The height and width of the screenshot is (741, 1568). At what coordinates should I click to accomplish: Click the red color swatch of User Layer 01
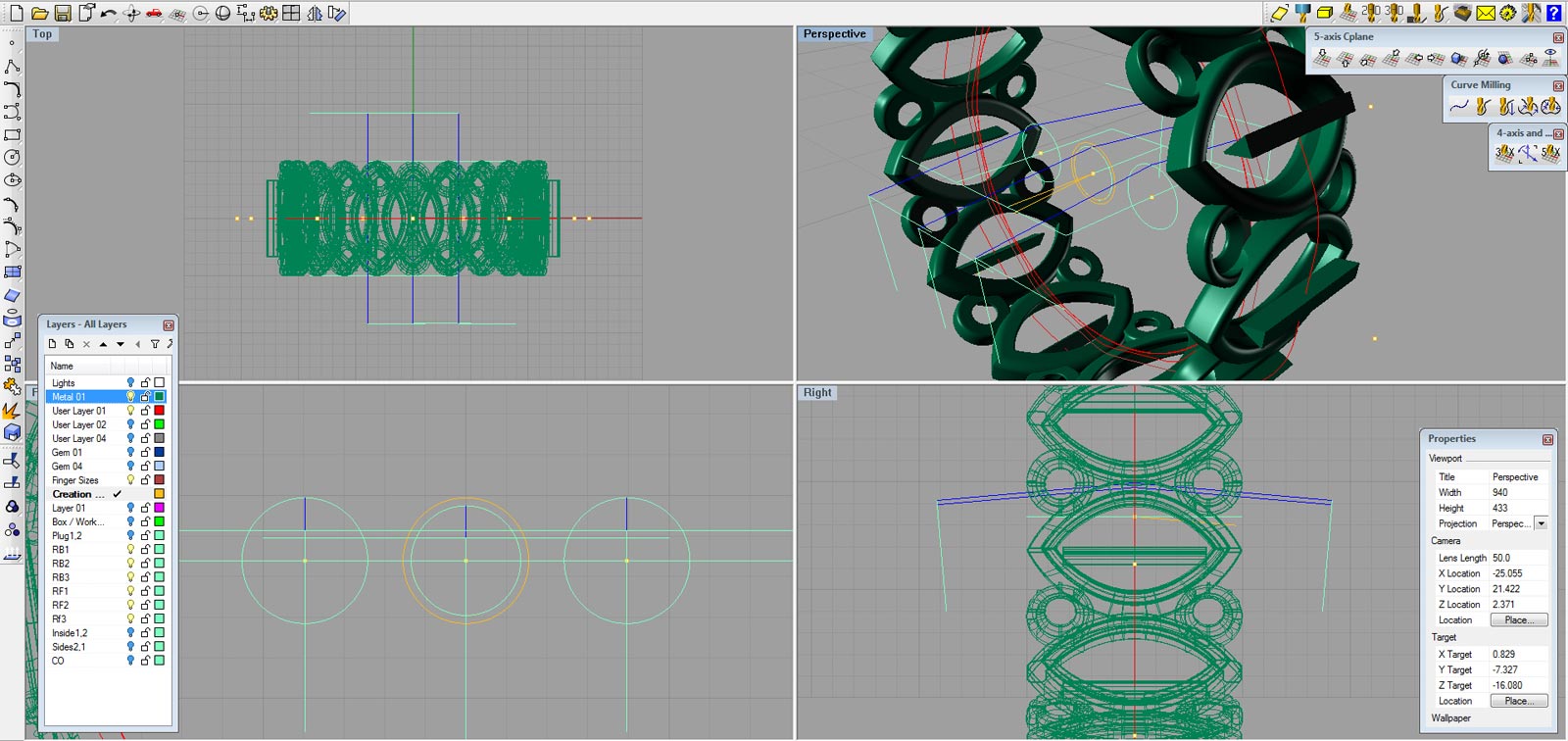[159, 411]
